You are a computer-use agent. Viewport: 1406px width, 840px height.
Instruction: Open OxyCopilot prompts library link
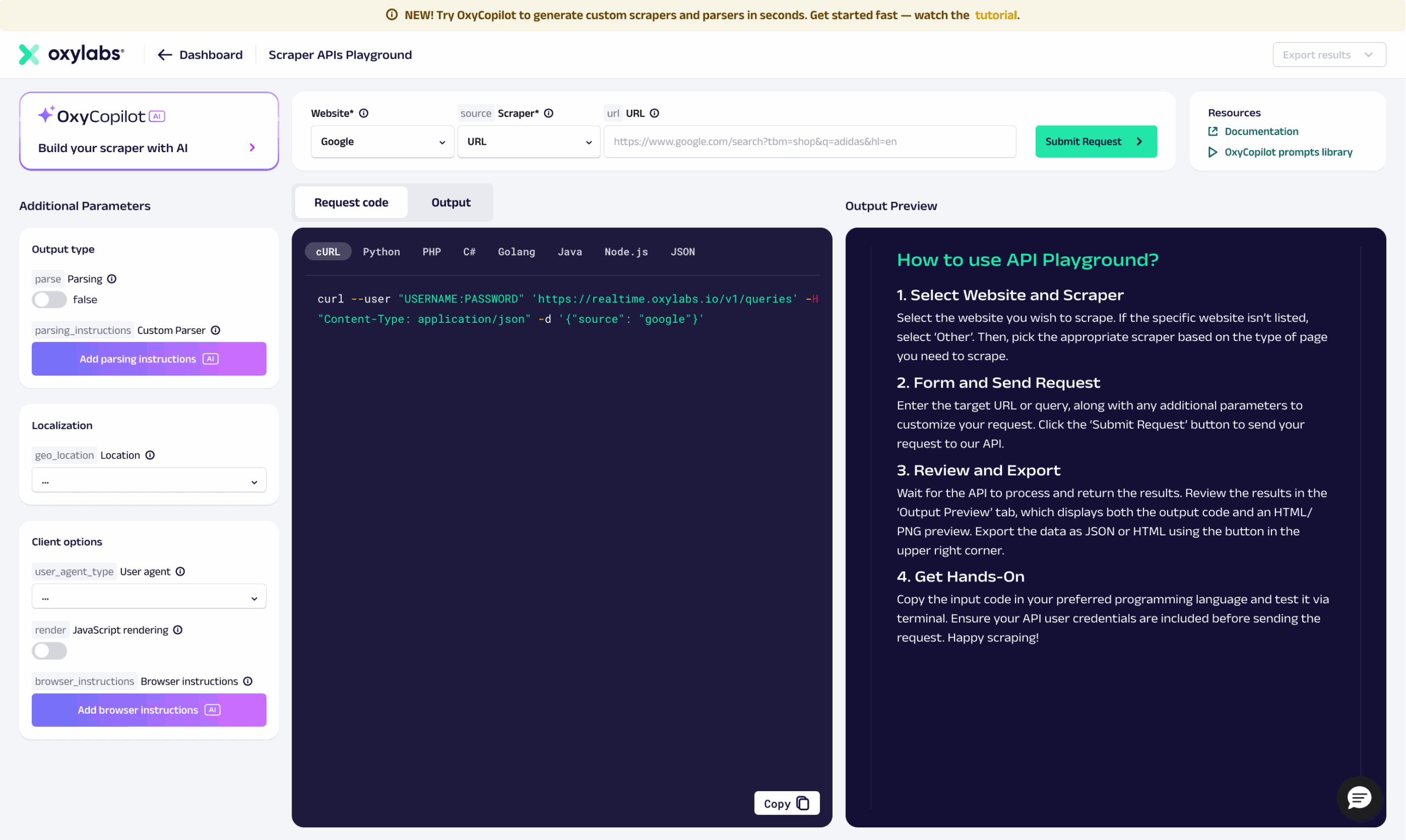pyautogui.click(x=1289, y=152)
